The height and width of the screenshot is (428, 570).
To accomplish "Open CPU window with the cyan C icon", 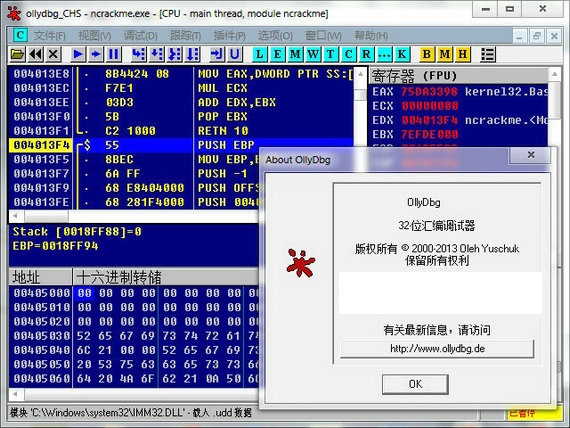I will pos(348,55).
